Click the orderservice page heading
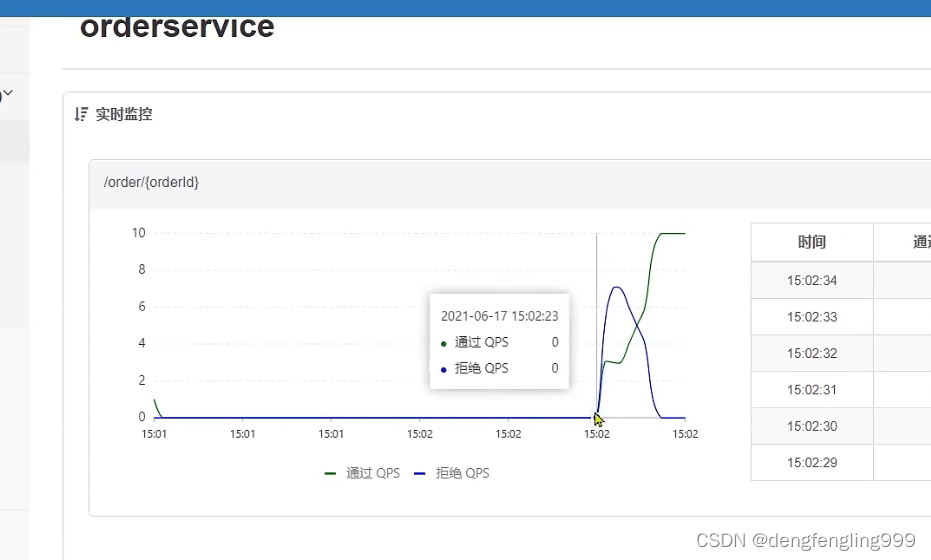 click(177, 27)
